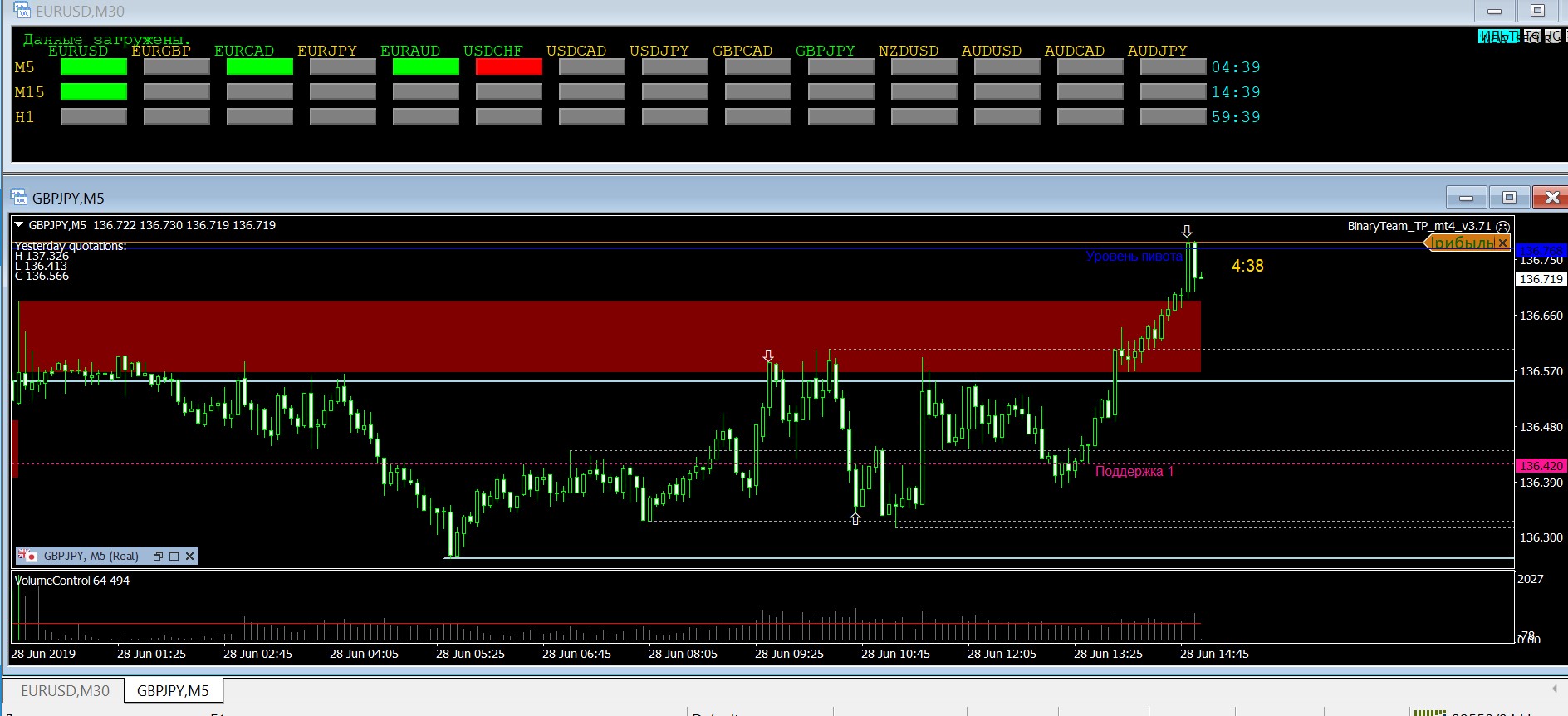Click the dark red resistance zone rectangle
1568x716 pixels.
tap(581, 336)
